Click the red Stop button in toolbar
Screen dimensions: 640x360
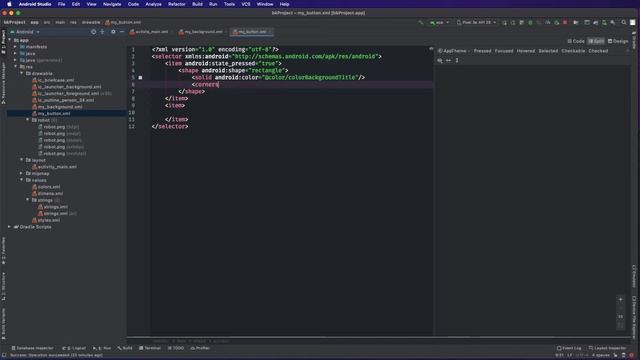click(x=565, y=22)
